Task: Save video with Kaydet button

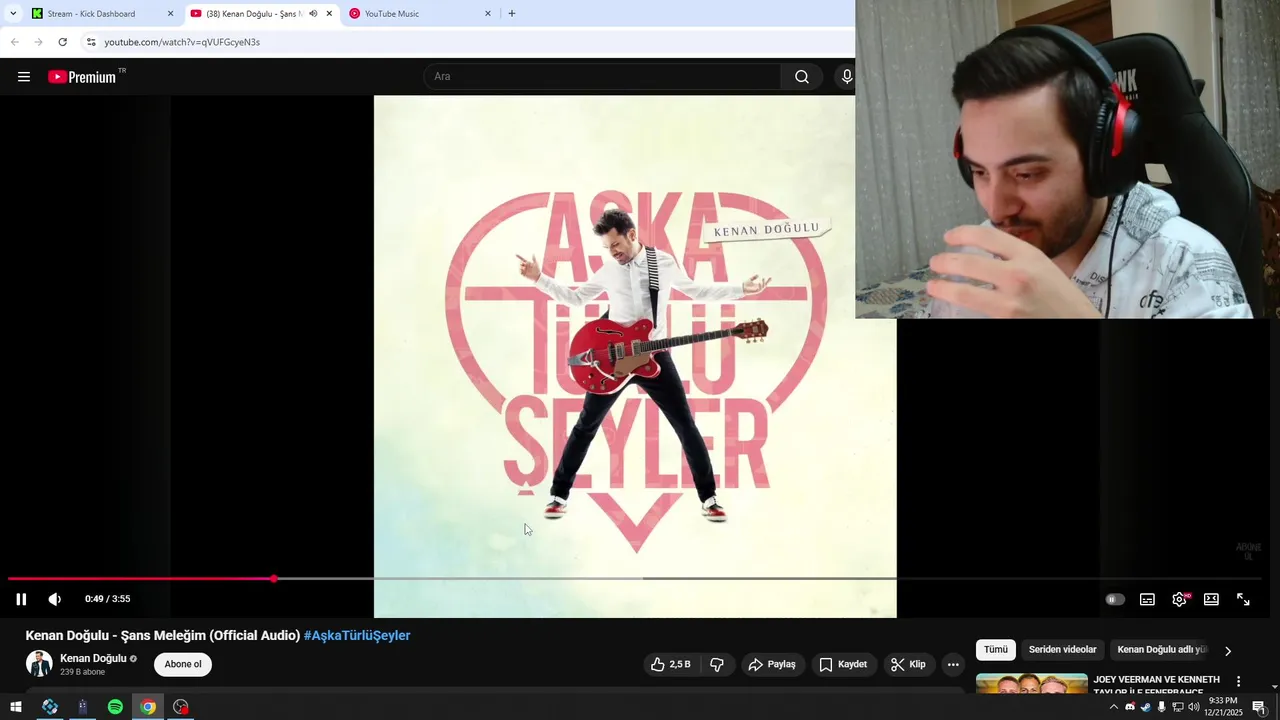Action: coord(843,664)
